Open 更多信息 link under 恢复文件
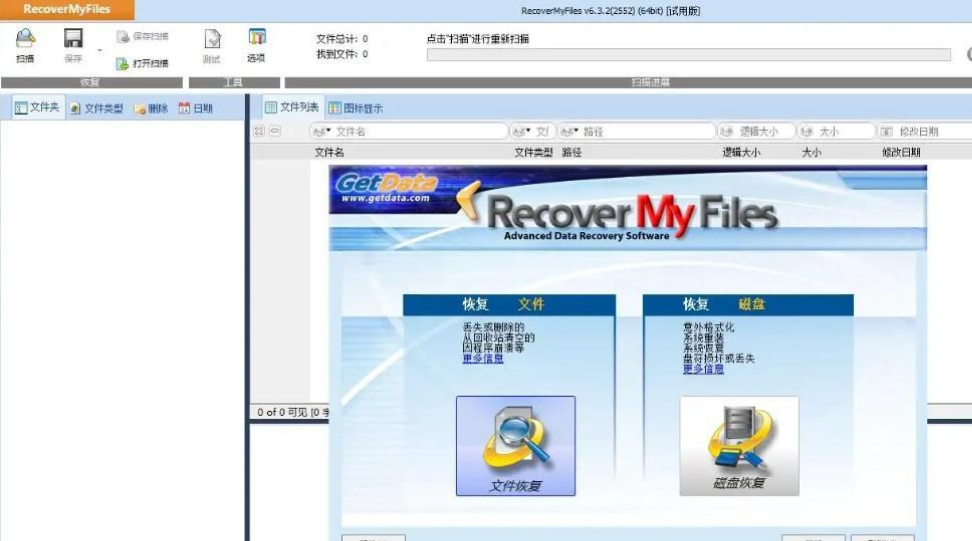 pyautogui.click(x=483, y=359)
